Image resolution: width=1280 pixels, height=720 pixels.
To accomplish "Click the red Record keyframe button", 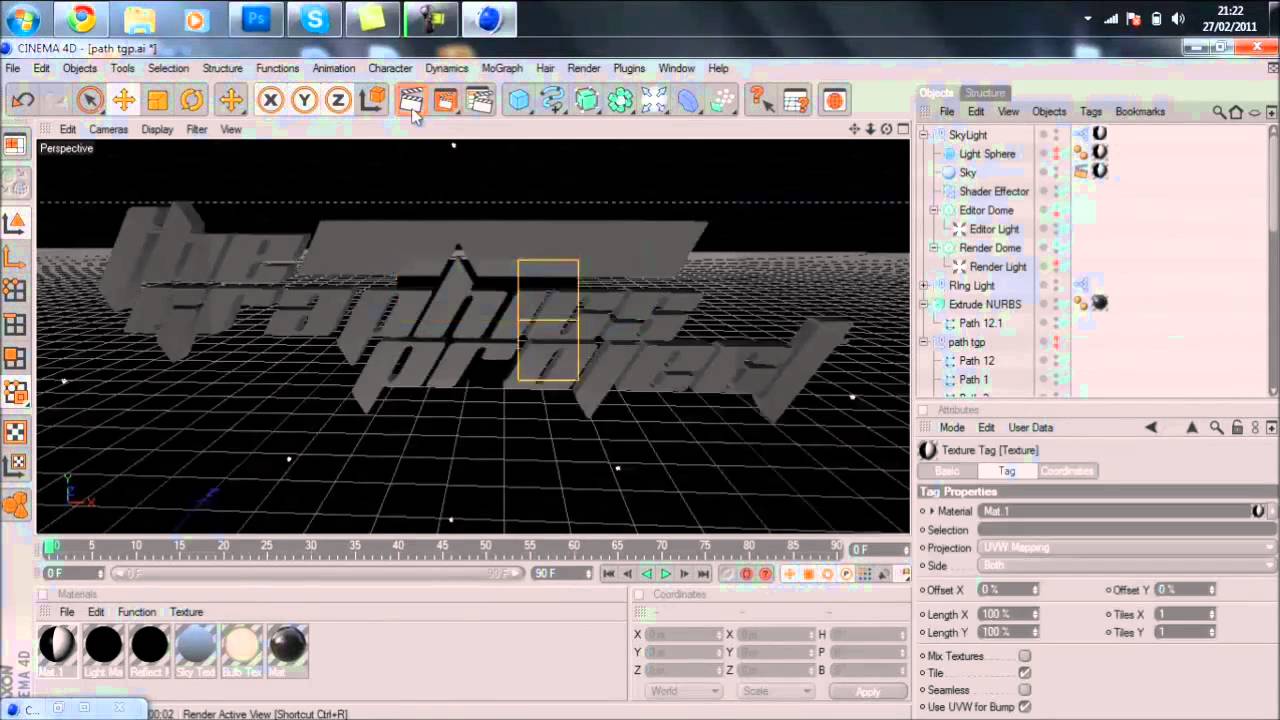I will click(746, 574).
